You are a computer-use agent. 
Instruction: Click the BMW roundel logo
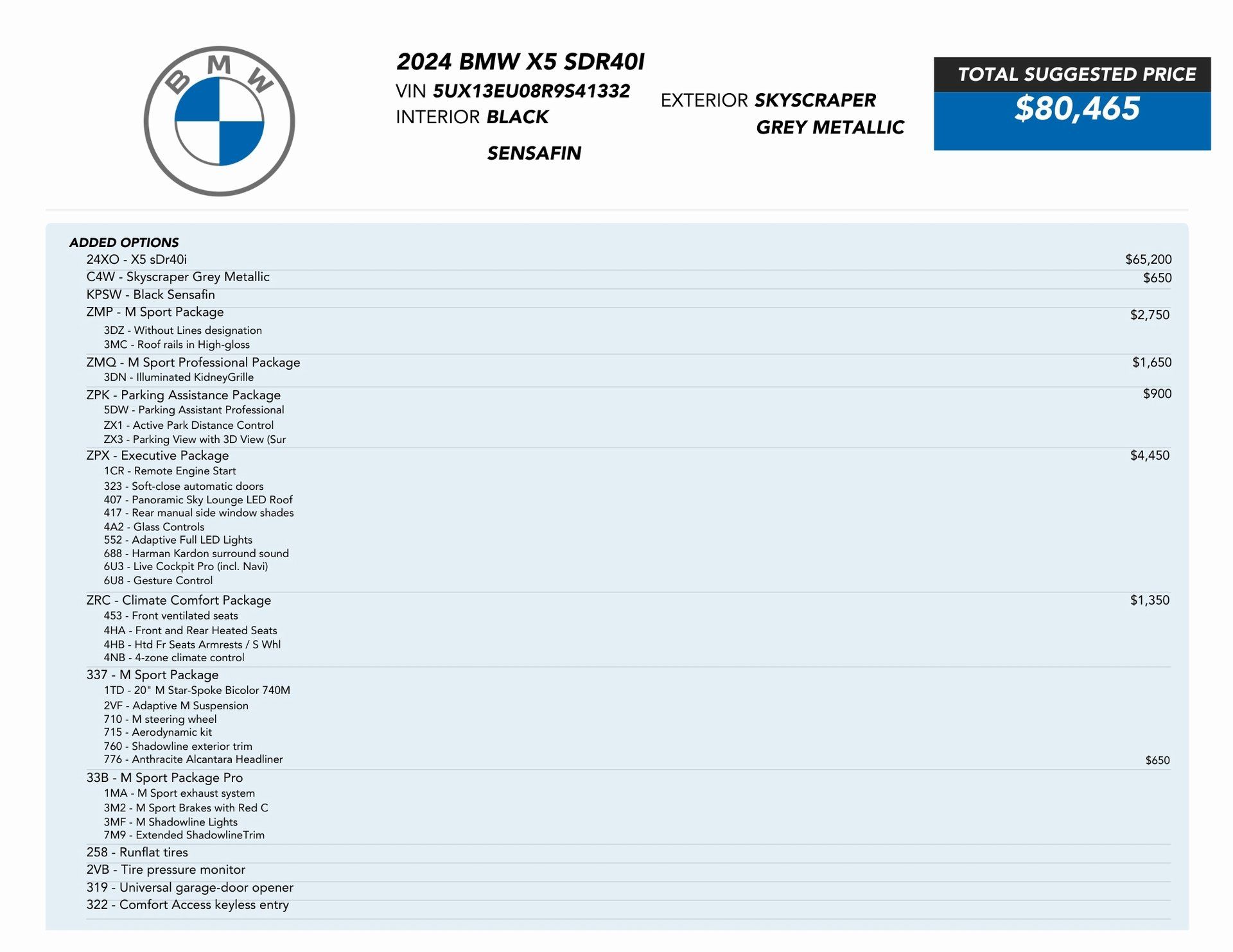coord(219,121)
